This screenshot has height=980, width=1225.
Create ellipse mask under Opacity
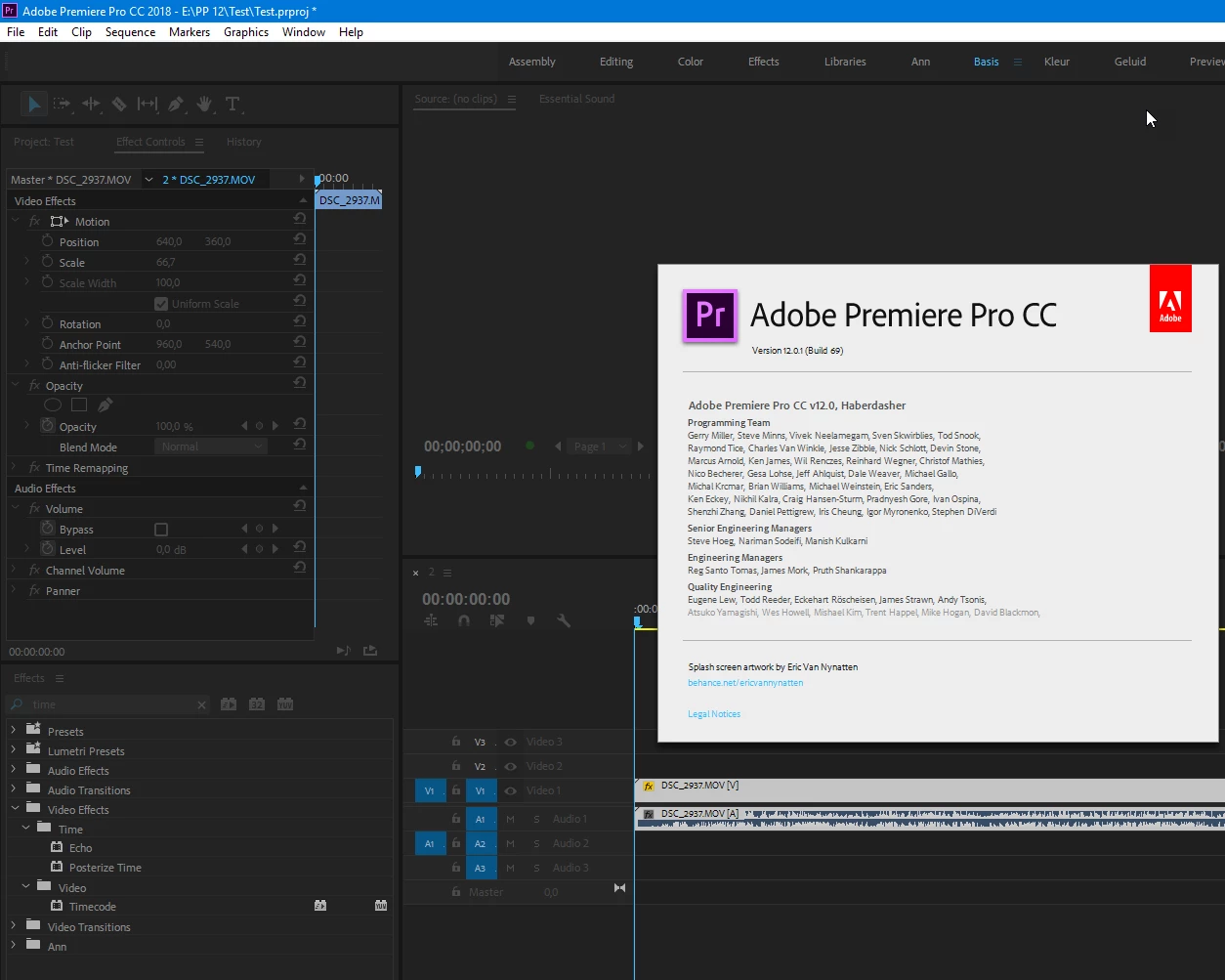tap(53, 405)
